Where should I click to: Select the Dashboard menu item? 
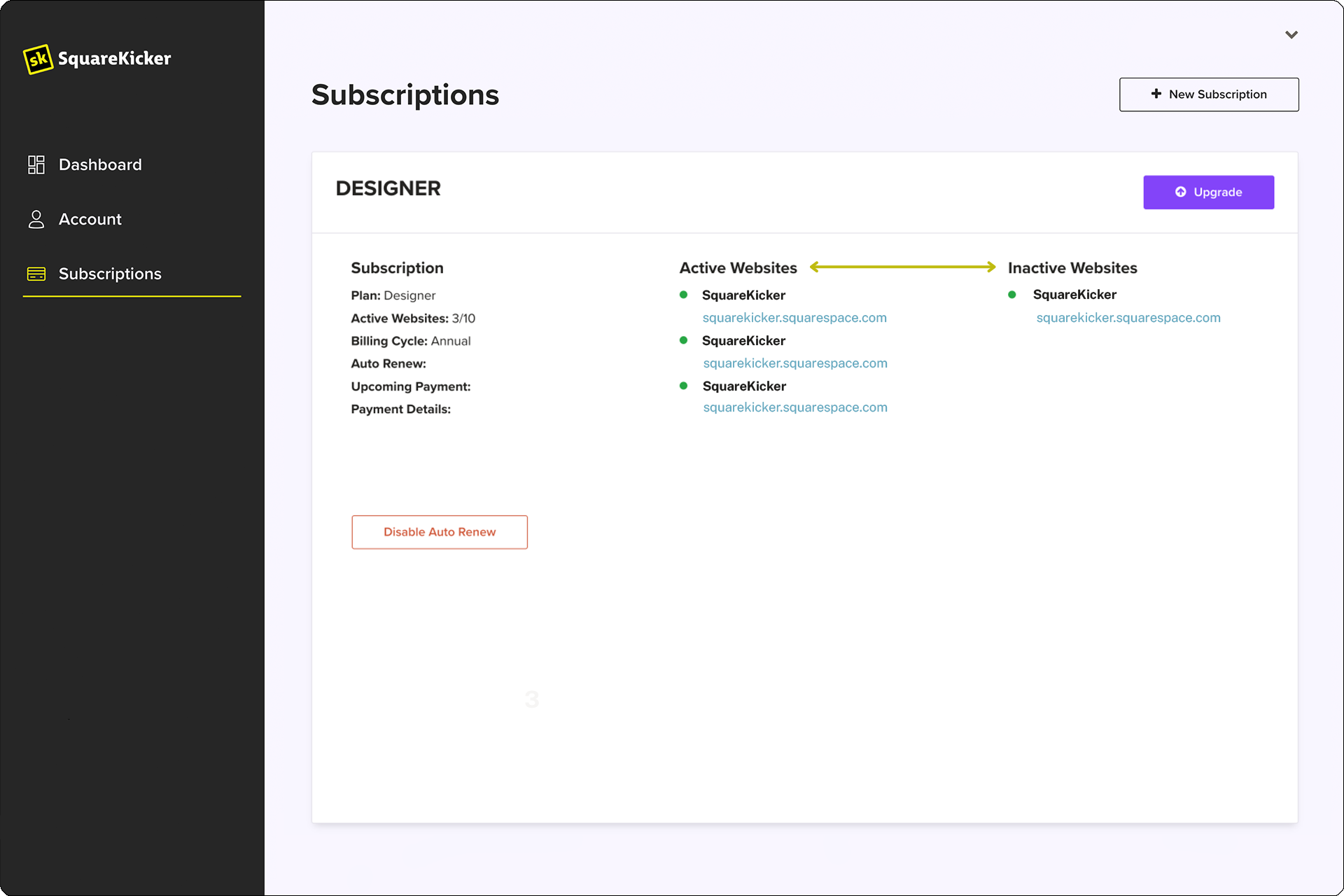tap(100, 164)
